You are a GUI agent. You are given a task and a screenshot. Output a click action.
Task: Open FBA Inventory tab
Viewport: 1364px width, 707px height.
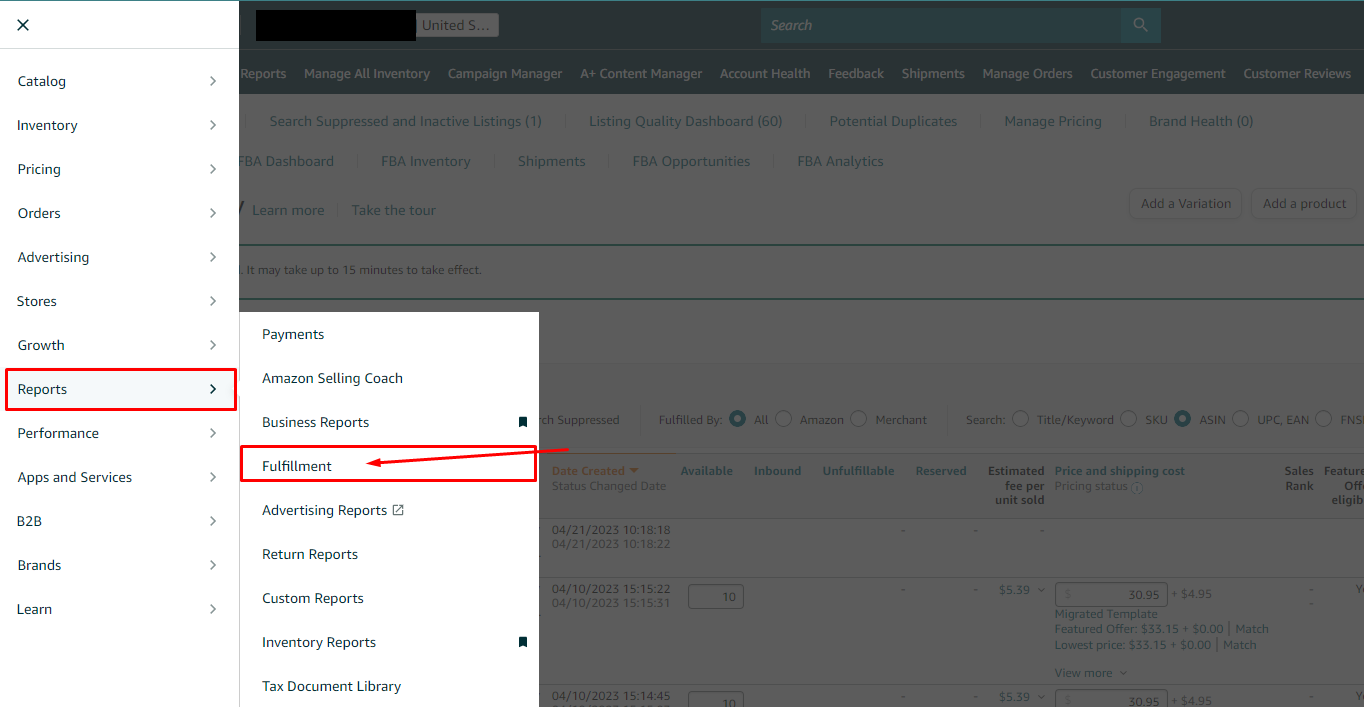(425, 161)
